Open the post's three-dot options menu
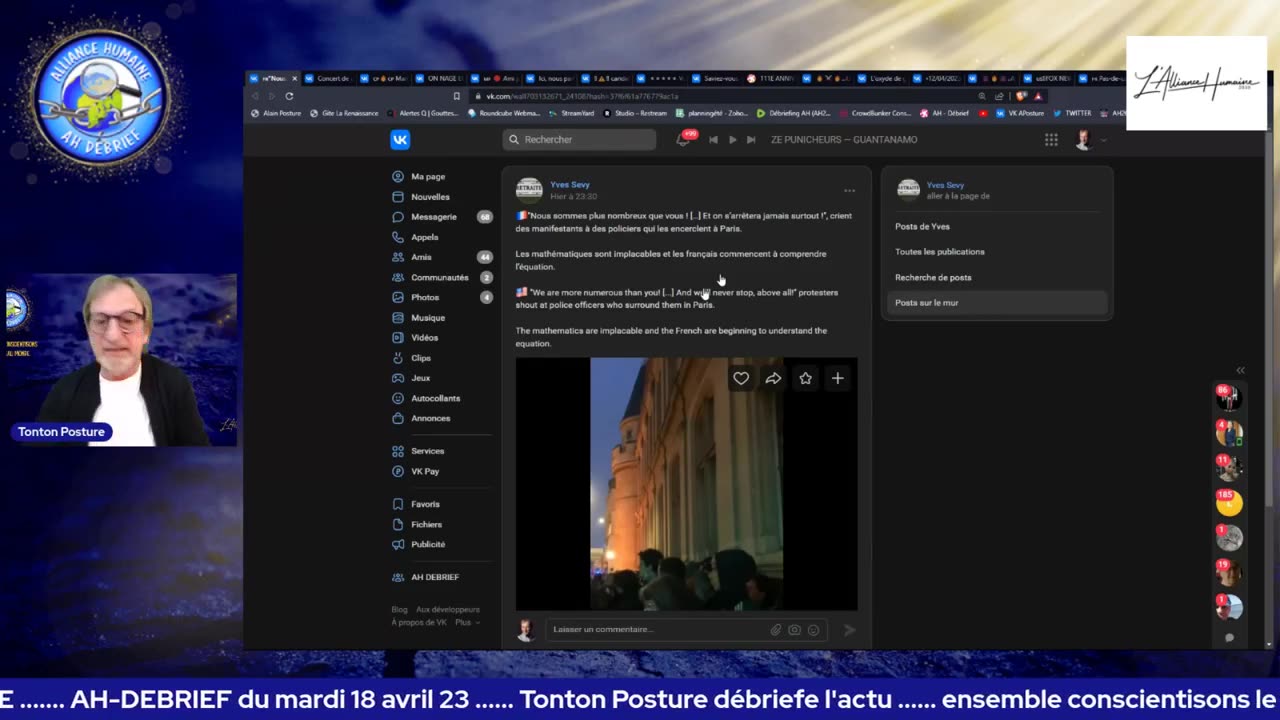This screenshot has height=720, width=1280. point(849,190)
